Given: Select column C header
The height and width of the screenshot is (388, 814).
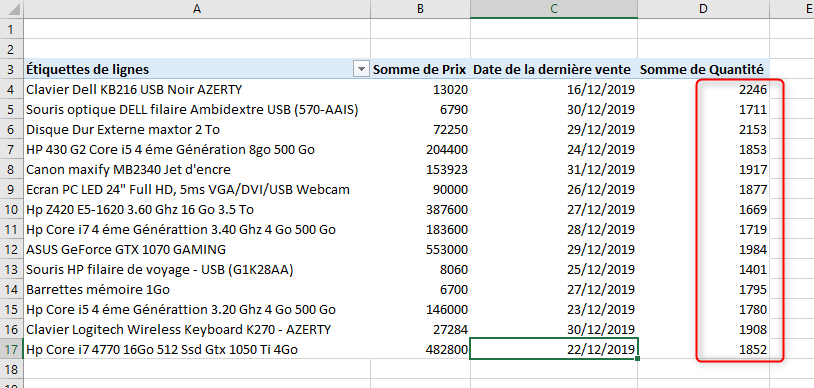Looking at the screenshot, I should pyautogui.click(x=554, y=8).
